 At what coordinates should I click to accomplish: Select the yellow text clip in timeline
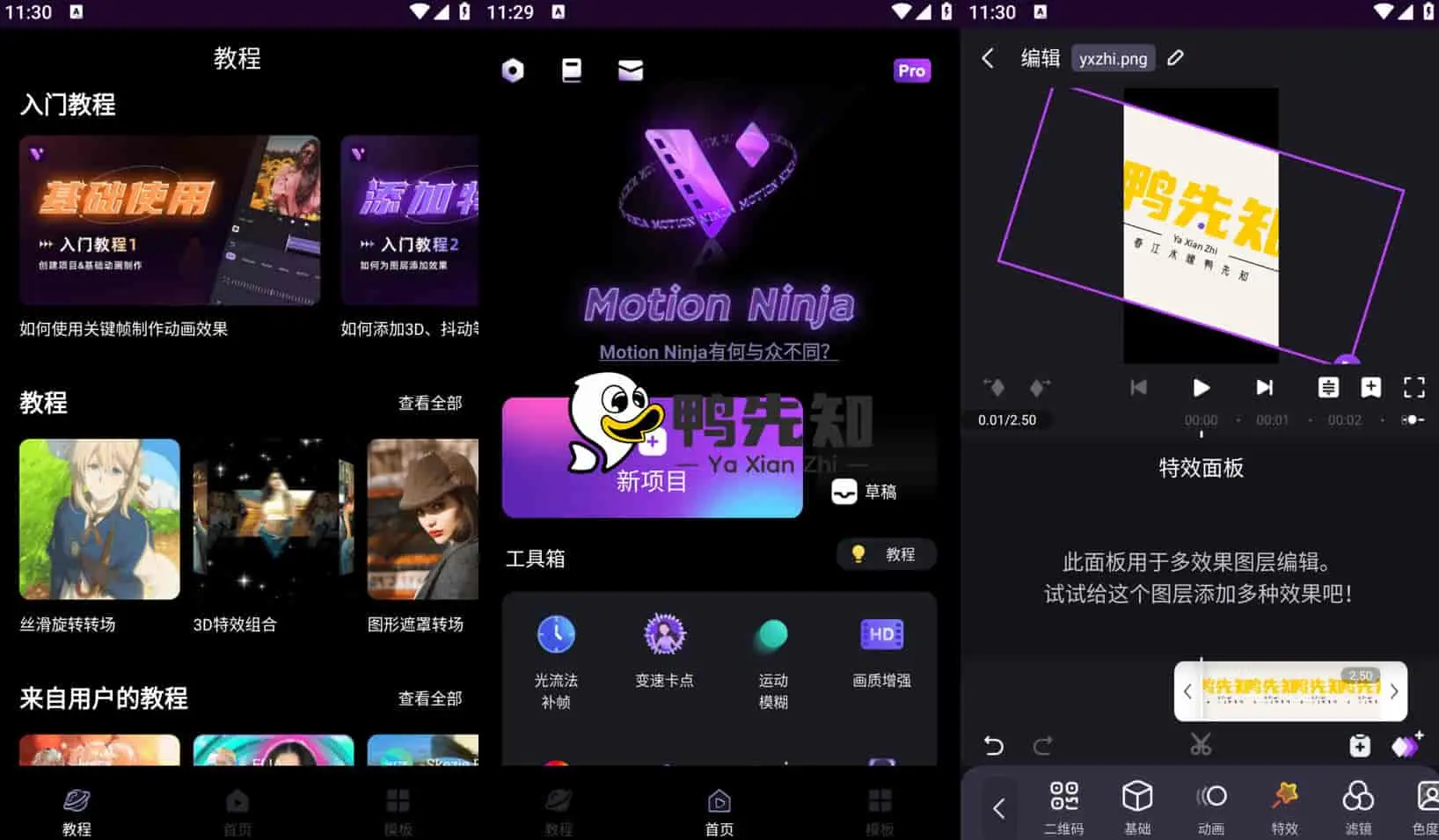click(x=1290, y=691)
